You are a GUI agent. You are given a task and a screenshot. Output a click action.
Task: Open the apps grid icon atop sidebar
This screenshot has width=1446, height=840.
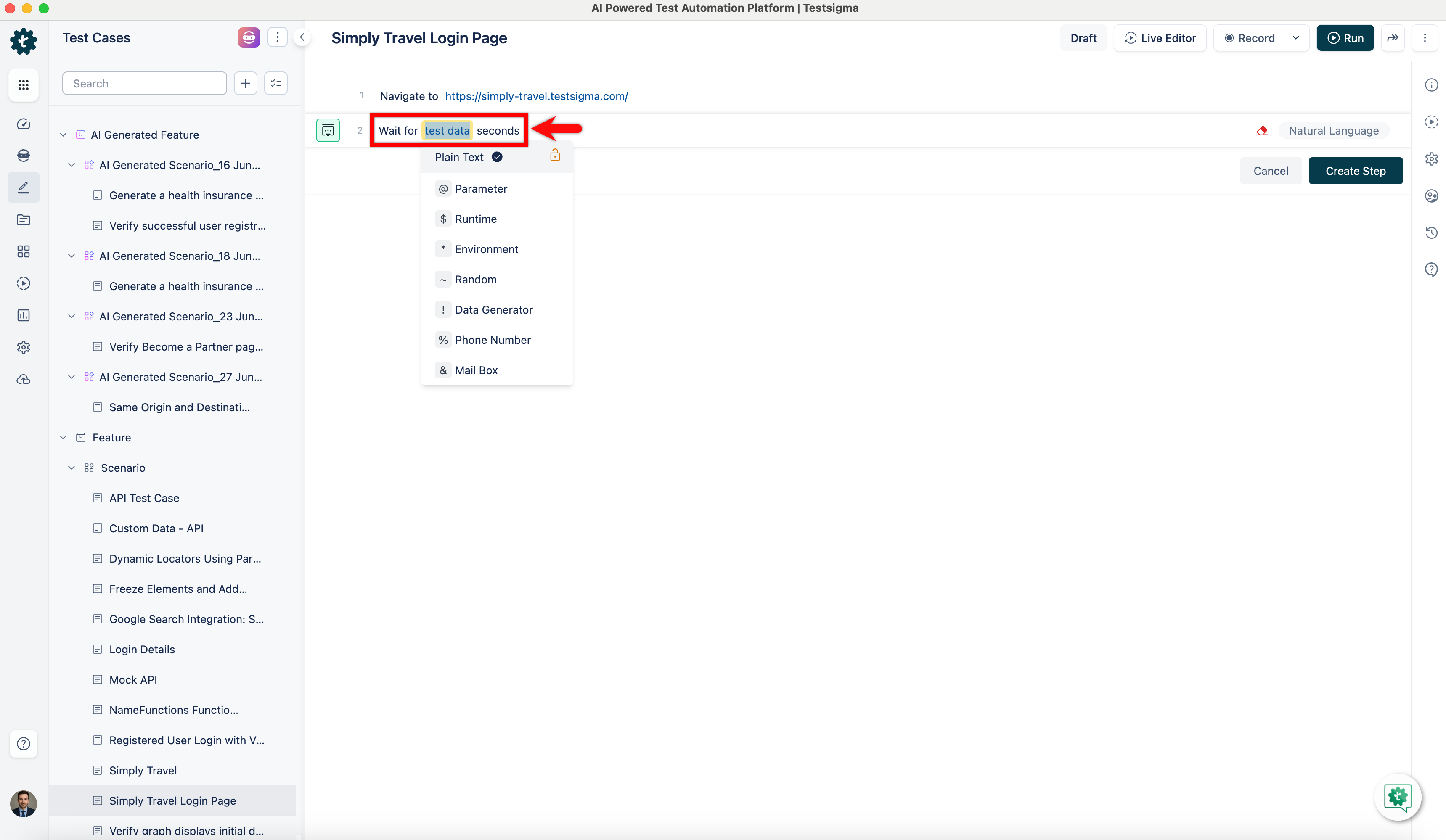coord(23,85)
